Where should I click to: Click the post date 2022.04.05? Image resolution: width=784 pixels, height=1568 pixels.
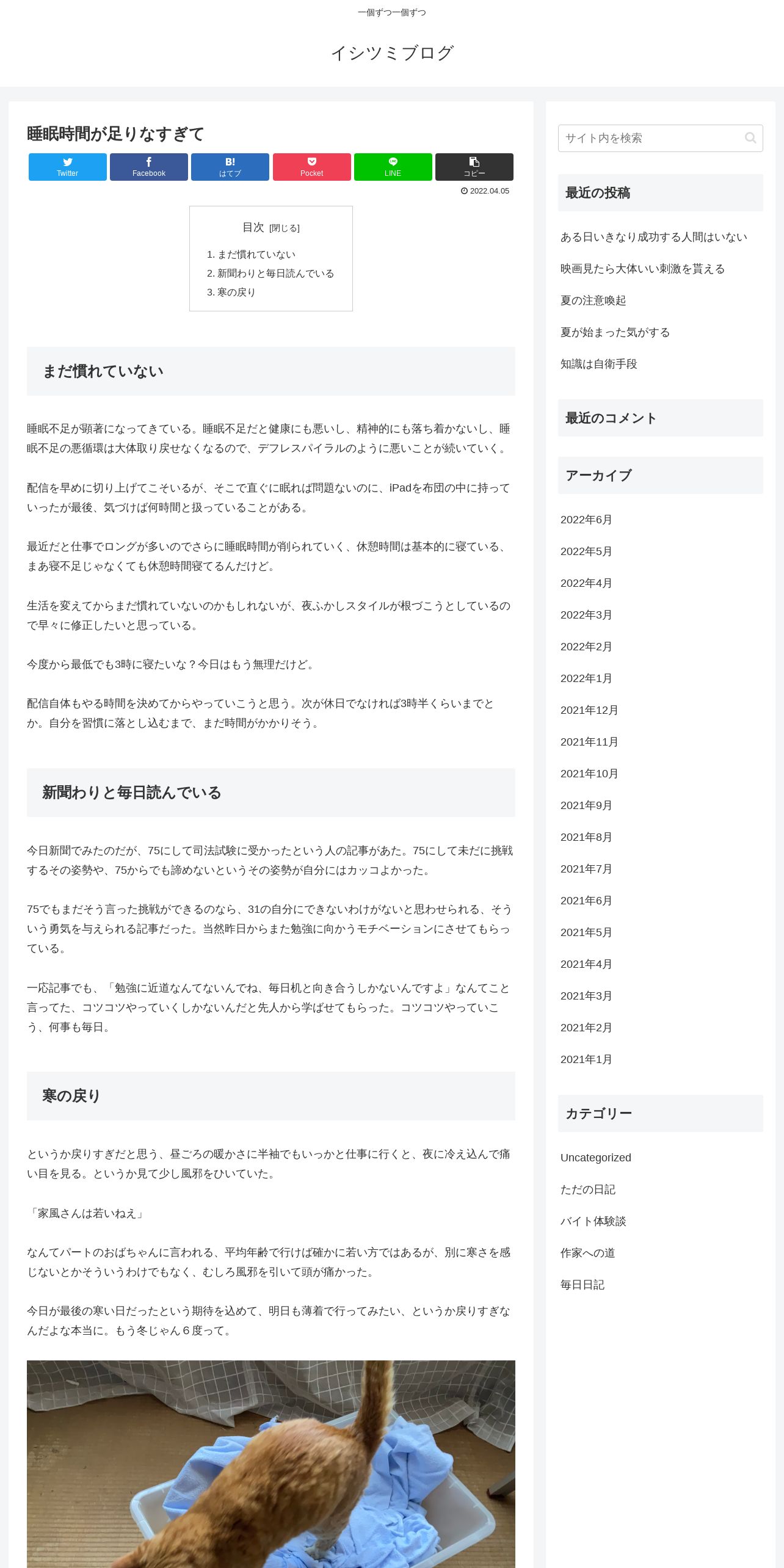485,191
